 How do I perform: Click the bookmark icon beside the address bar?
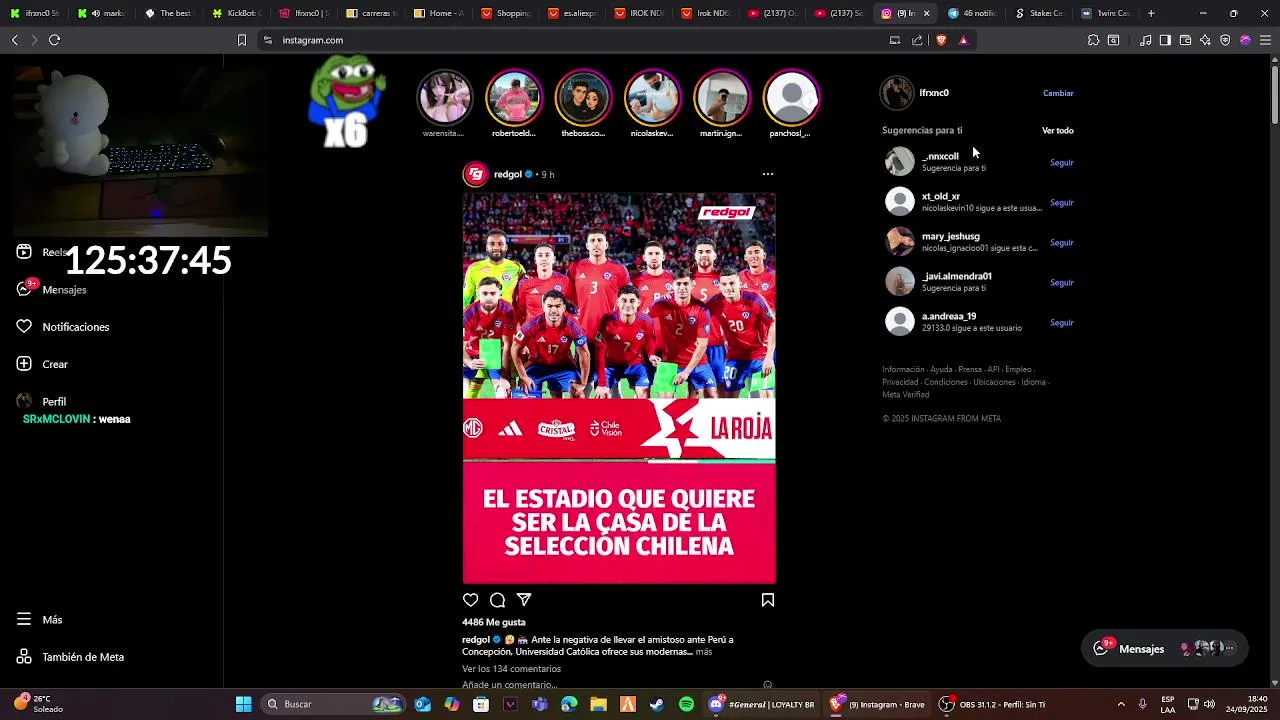[241, 40]
